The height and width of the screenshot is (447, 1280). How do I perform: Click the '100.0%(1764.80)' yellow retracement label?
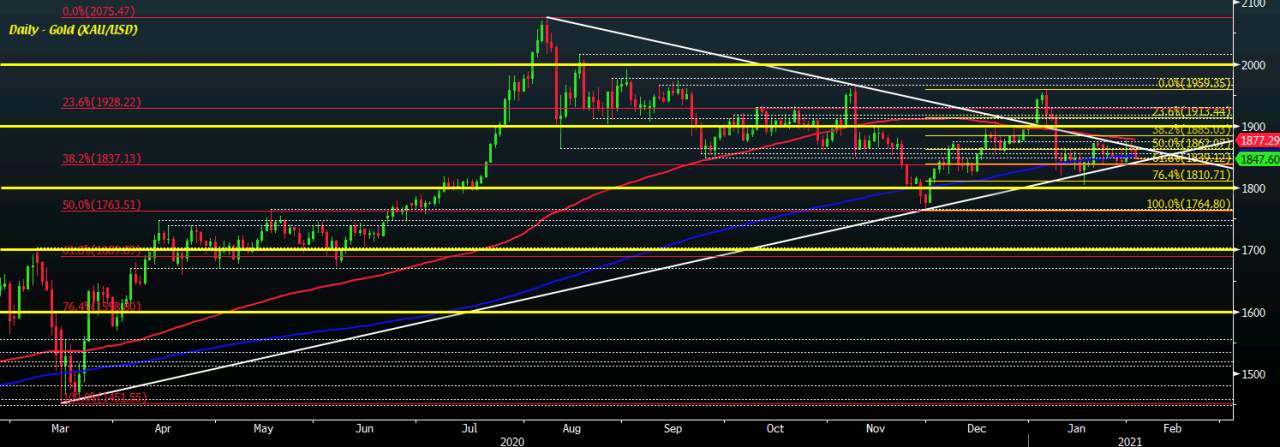1189,204
